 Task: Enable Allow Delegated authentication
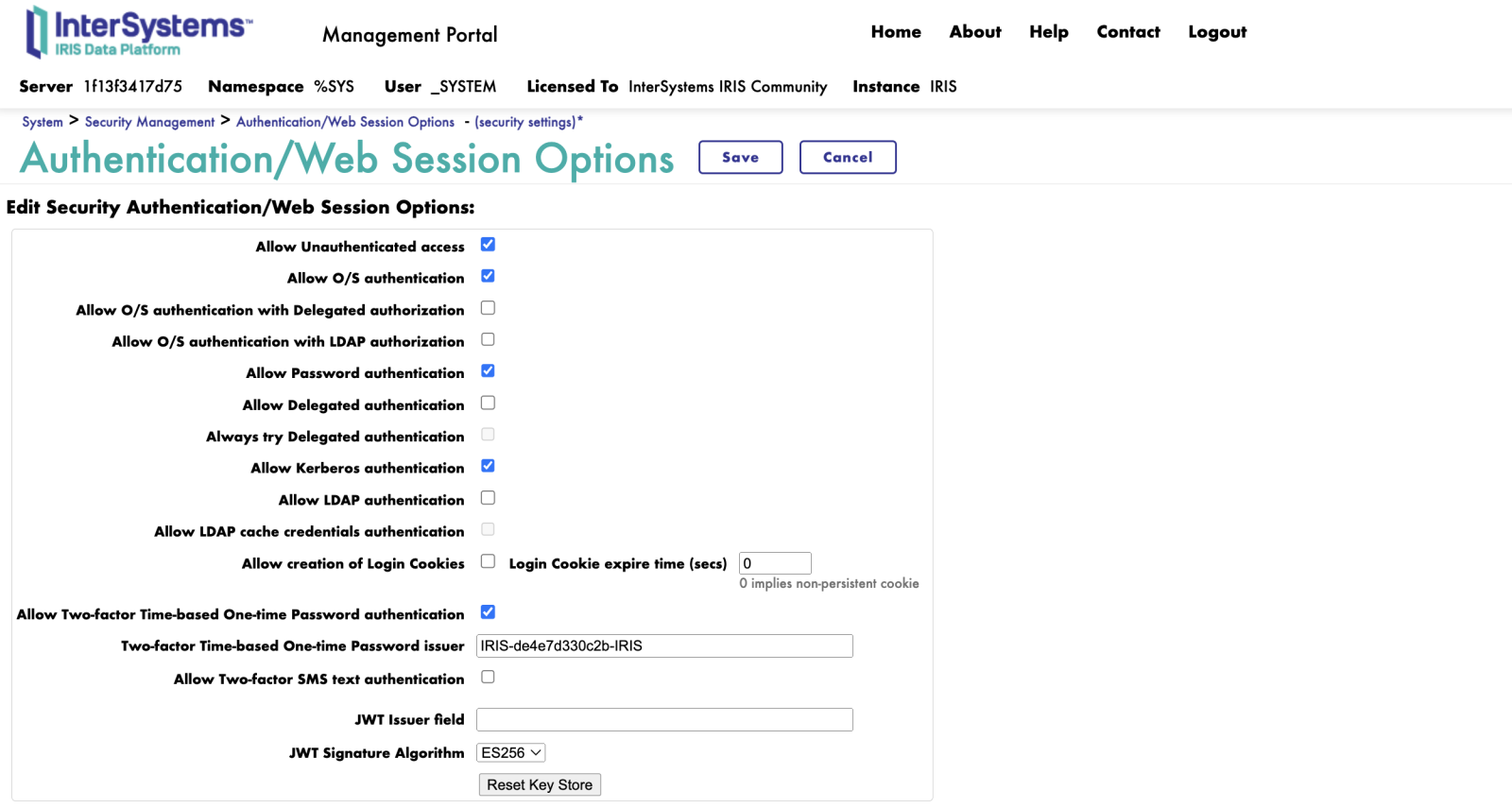point(488,403)
